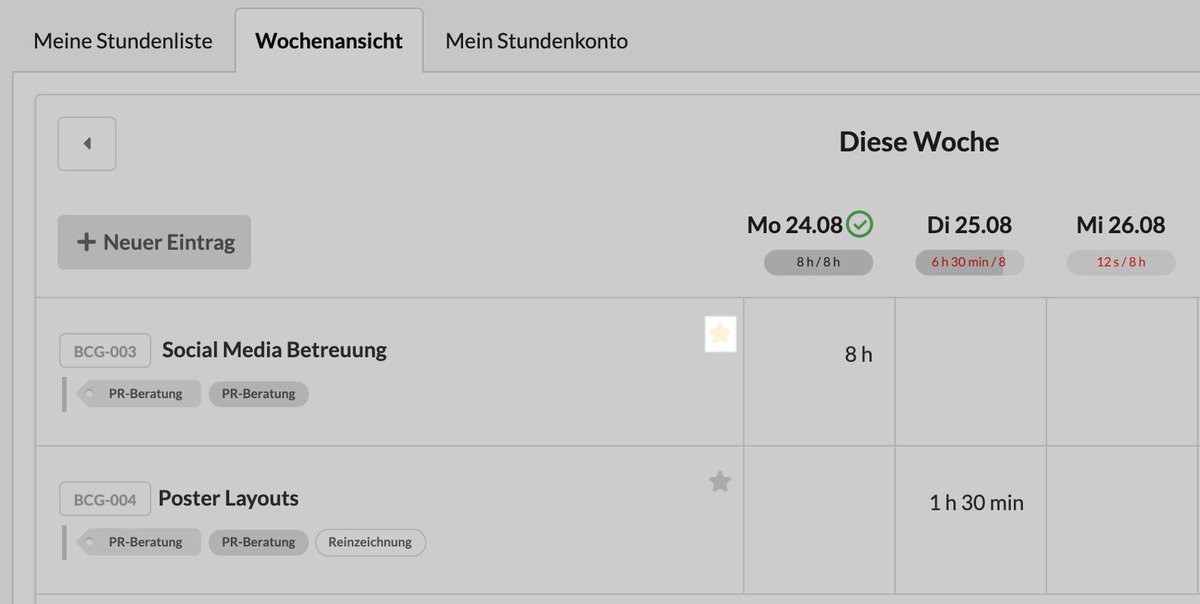1200x604 pixels.
Task: Select the Wochenansicht tab
Action: point(329,41)
